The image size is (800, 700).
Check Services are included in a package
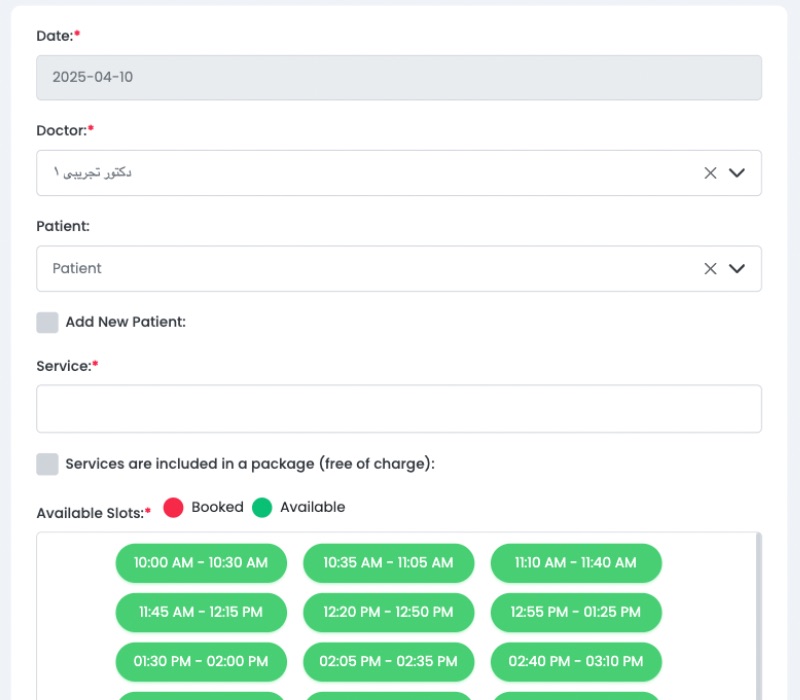(47, 464)
